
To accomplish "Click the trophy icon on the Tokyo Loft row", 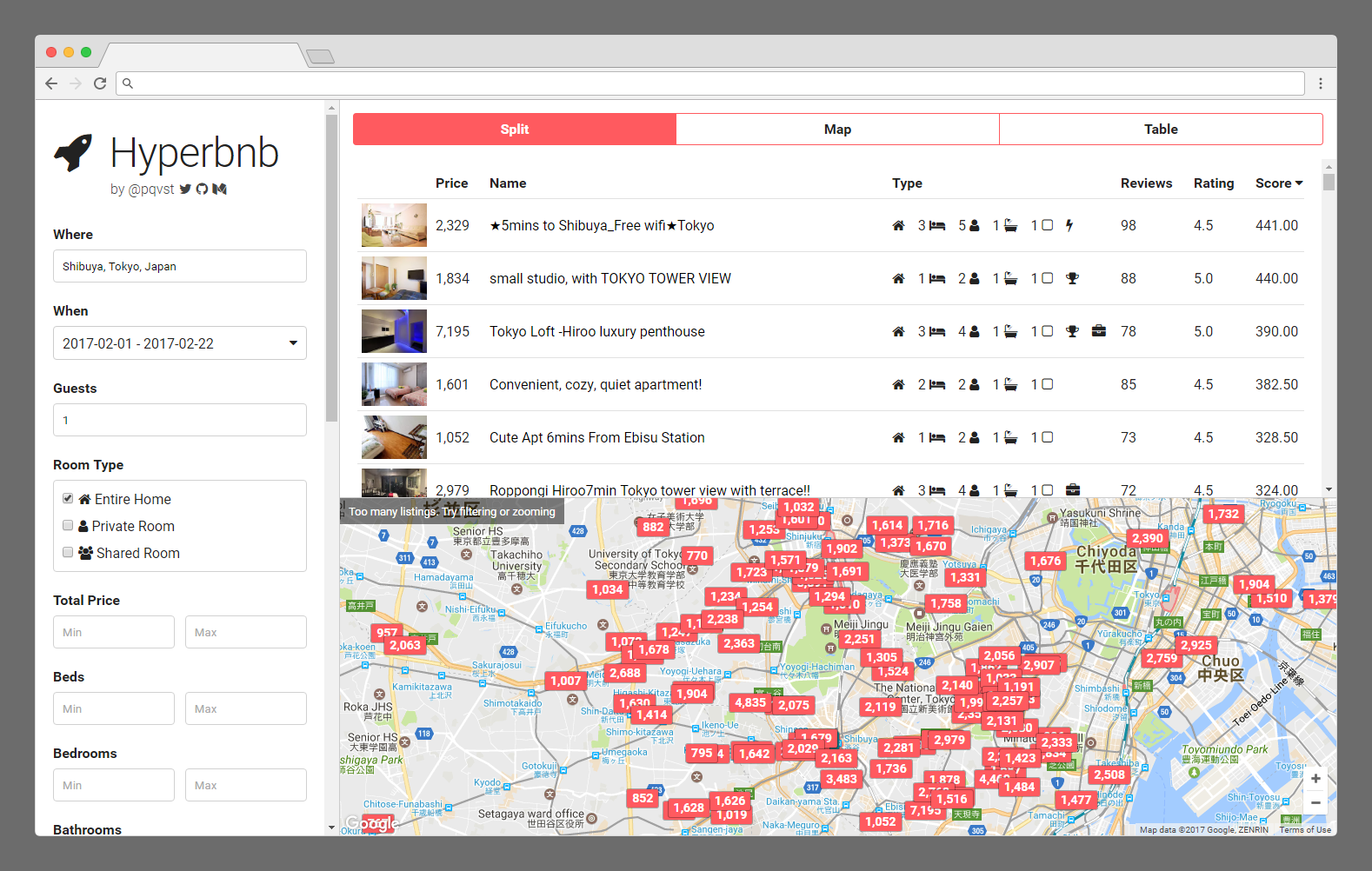I will click(x=1072, y=331).
